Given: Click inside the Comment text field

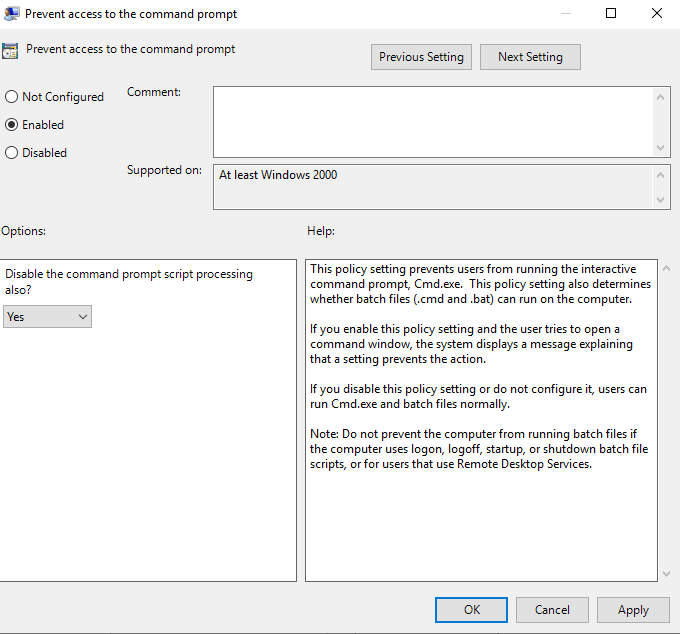Looking at the screenshot, I should (432, 121).
